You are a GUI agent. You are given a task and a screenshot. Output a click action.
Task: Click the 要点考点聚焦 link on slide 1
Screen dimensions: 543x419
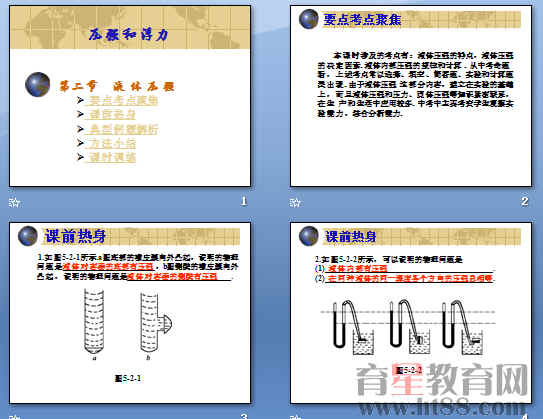[123, 100]
